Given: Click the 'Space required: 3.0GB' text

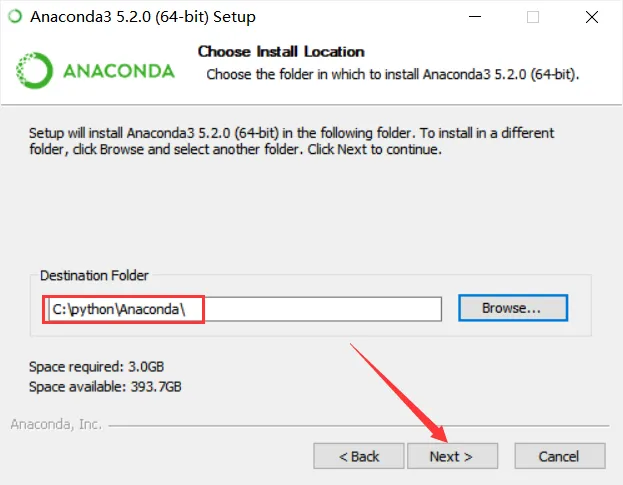Looking at the screenshot, I should click(x=97, y=367).
